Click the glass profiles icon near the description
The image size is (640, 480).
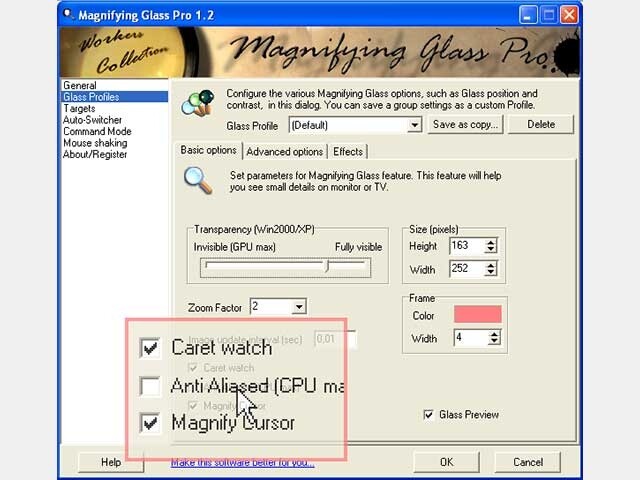pyautogui.click(x=198, y=102)
